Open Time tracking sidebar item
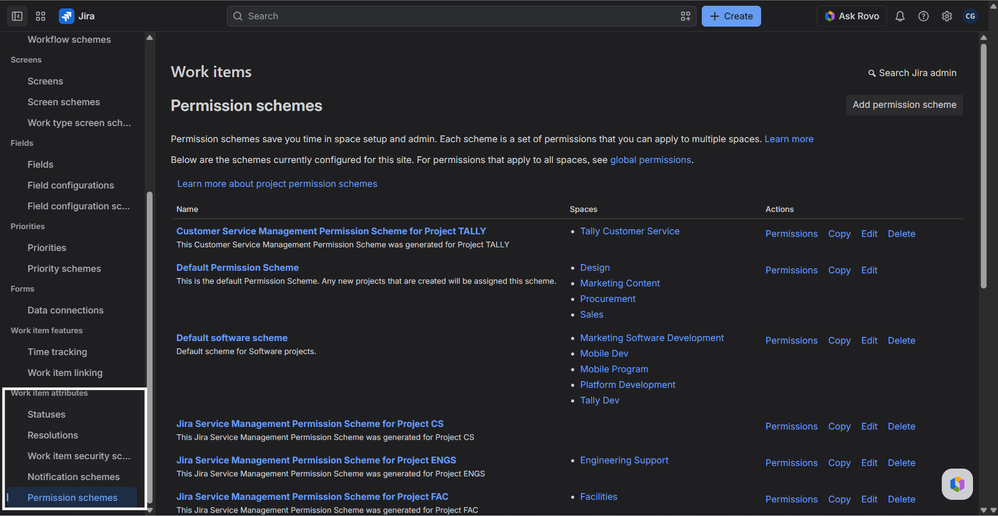 (x=57, y=352)
